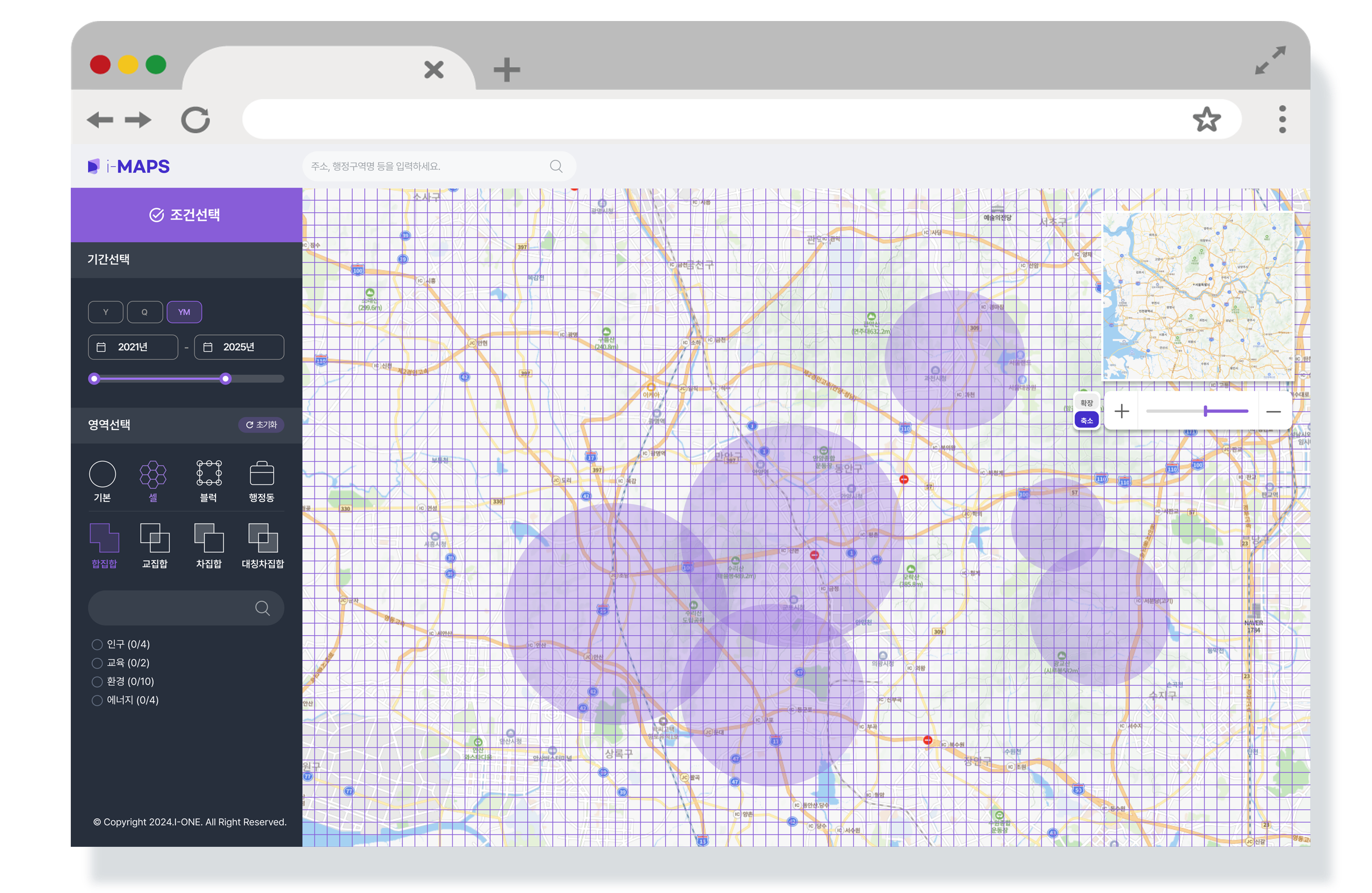Click the i-MAPS logo
The height and width of the screenshot is (893, 1372).
point(129,167)
